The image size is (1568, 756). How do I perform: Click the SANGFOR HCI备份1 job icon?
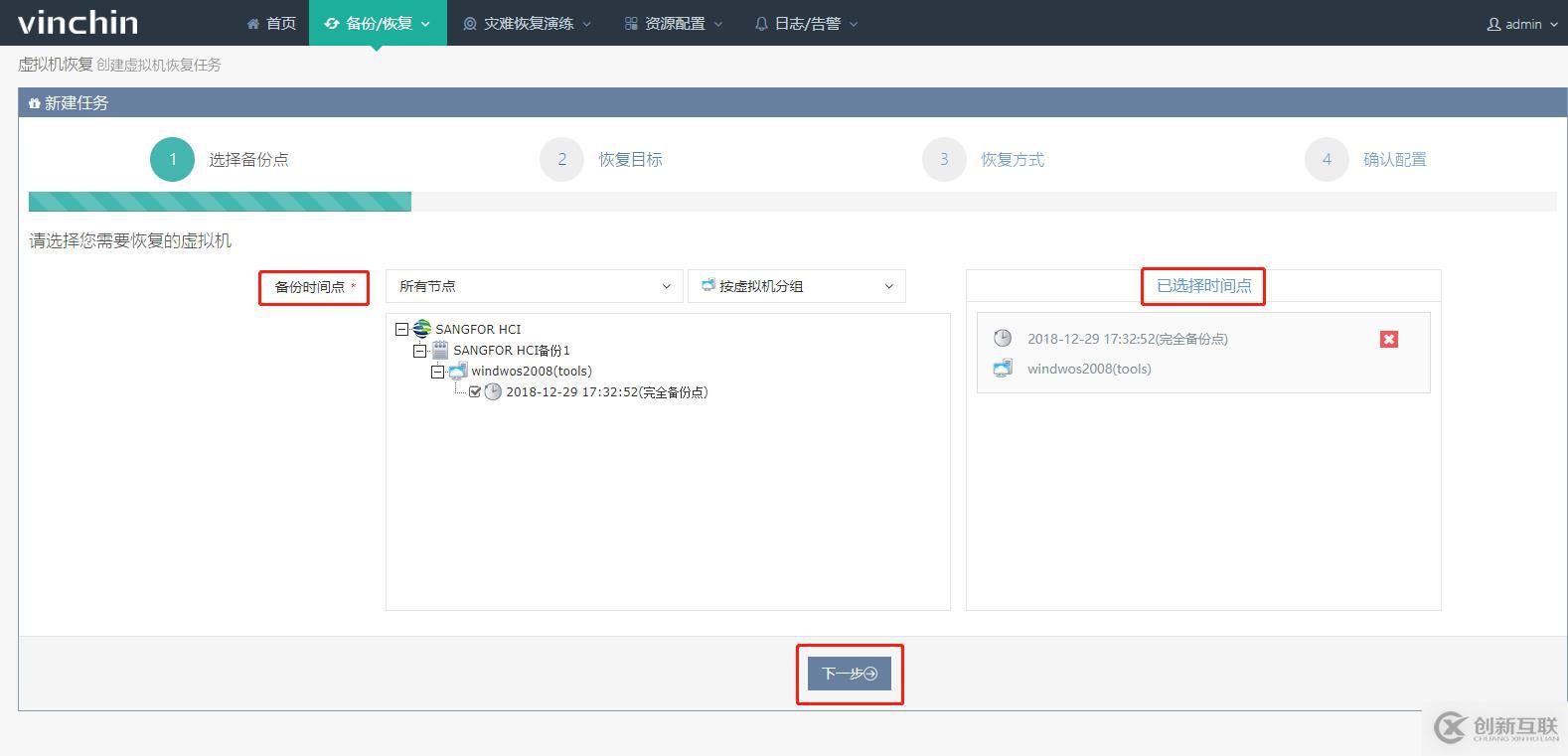click(440, 350)
